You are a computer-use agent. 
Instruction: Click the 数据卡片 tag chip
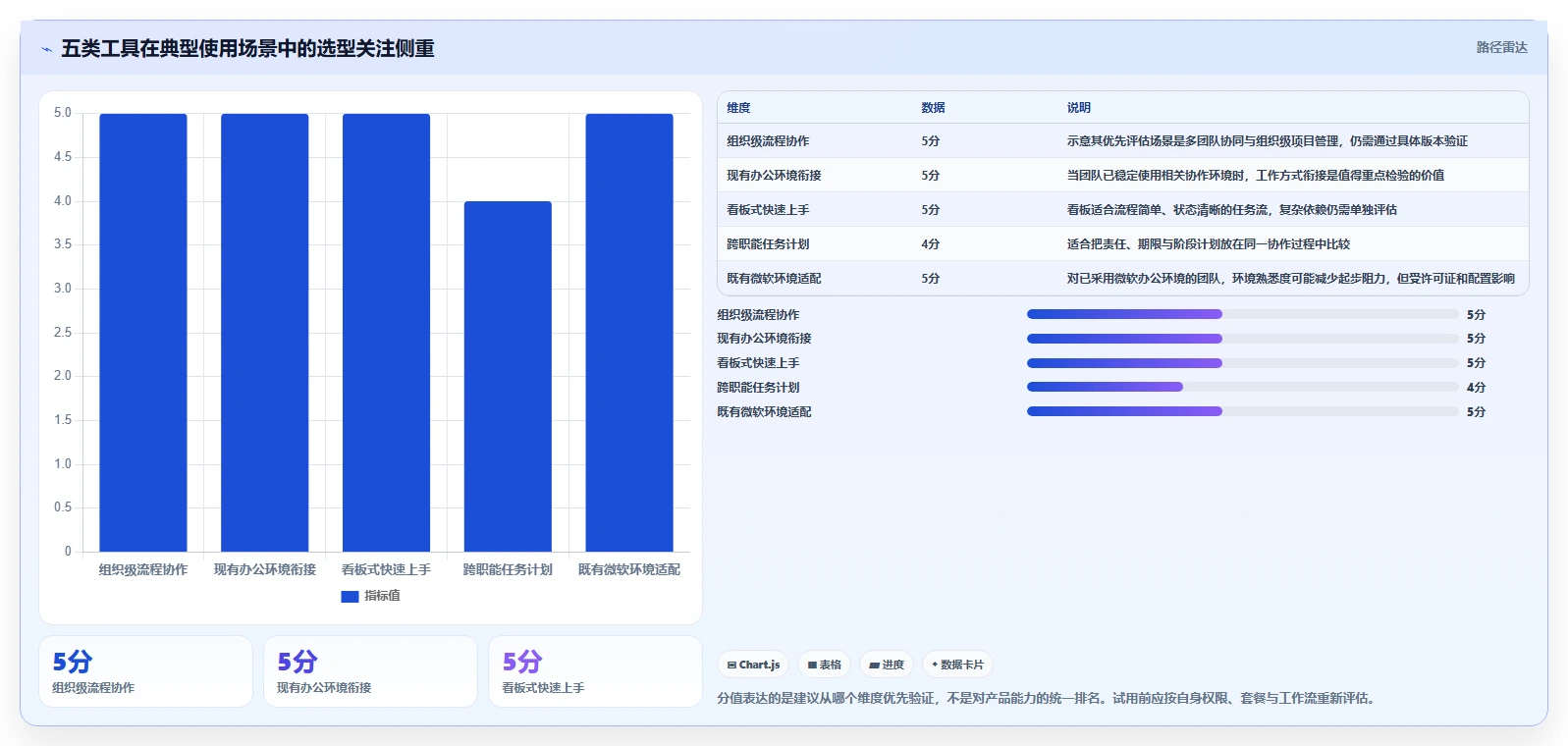(957, 665)
